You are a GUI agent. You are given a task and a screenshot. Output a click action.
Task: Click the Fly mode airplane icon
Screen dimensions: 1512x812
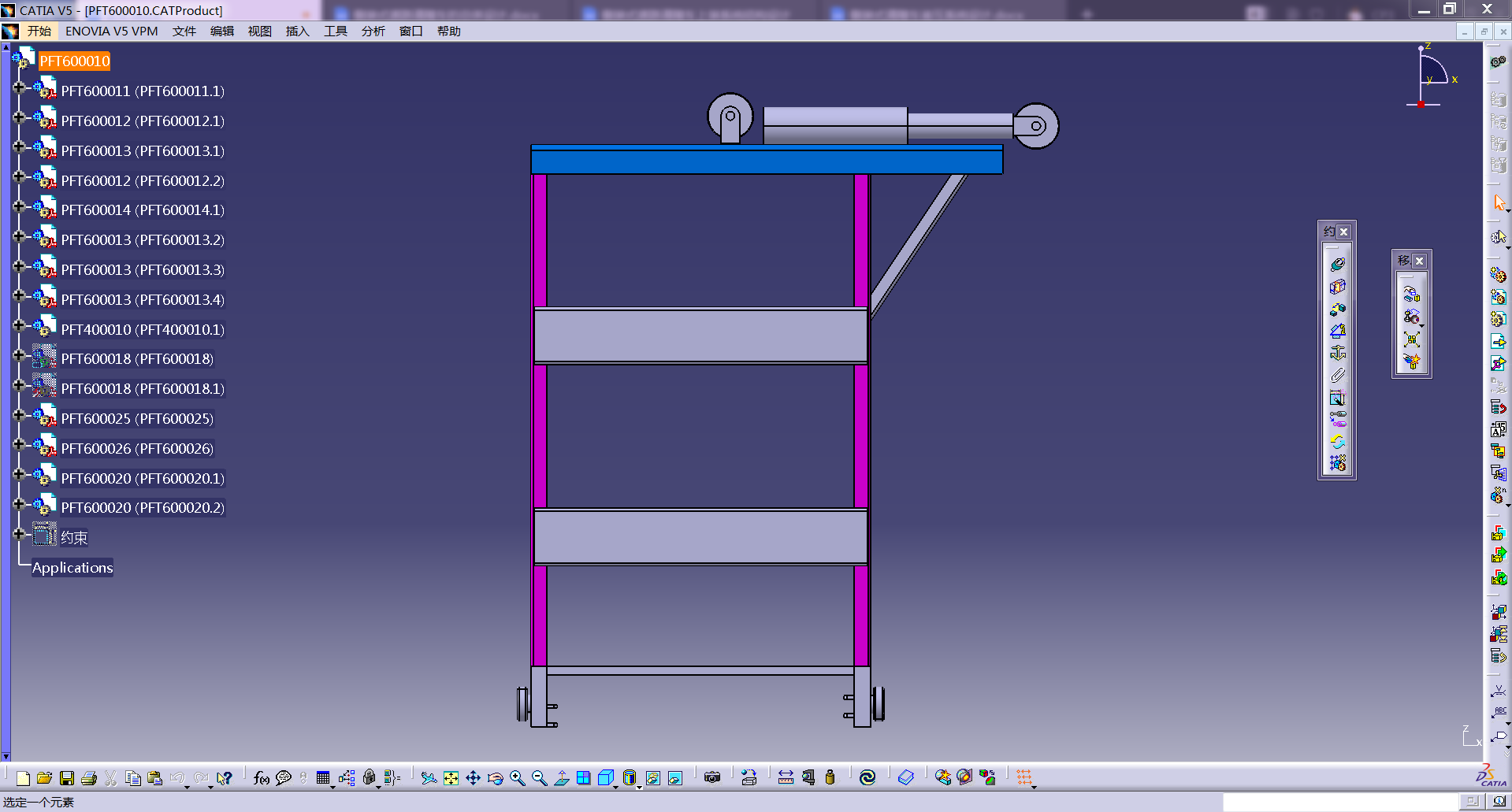click(429, 778)
